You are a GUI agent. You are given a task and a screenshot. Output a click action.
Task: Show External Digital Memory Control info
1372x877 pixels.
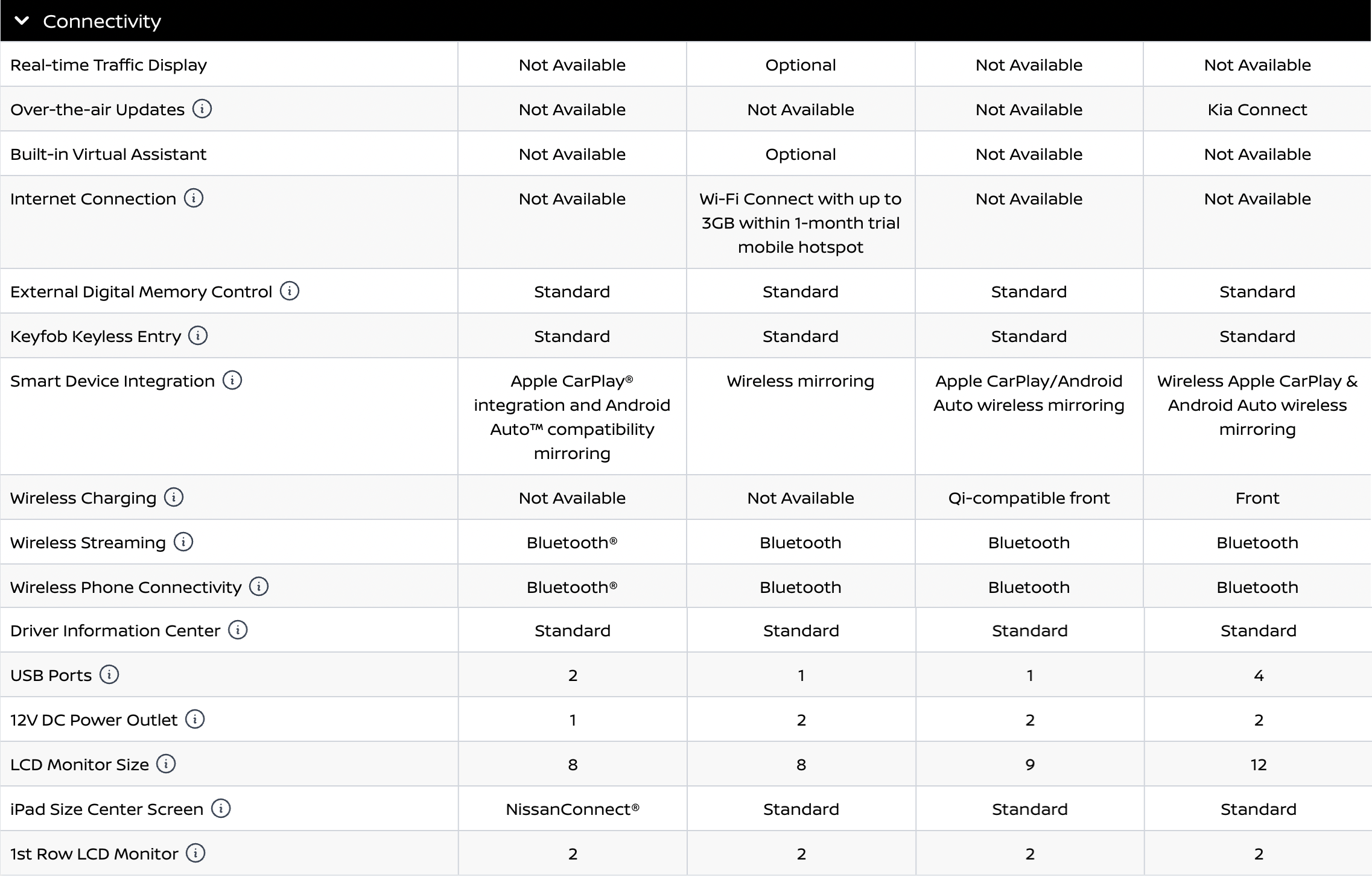(290, 291)
